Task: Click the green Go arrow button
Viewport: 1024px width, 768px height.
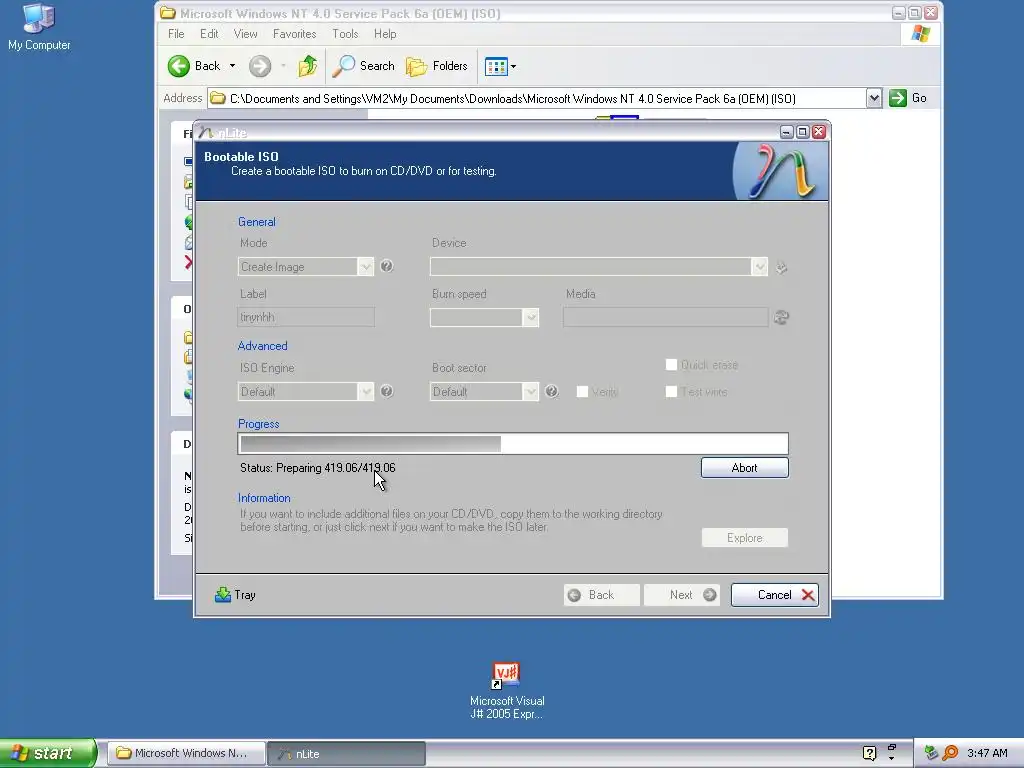Action: (898, 98)
